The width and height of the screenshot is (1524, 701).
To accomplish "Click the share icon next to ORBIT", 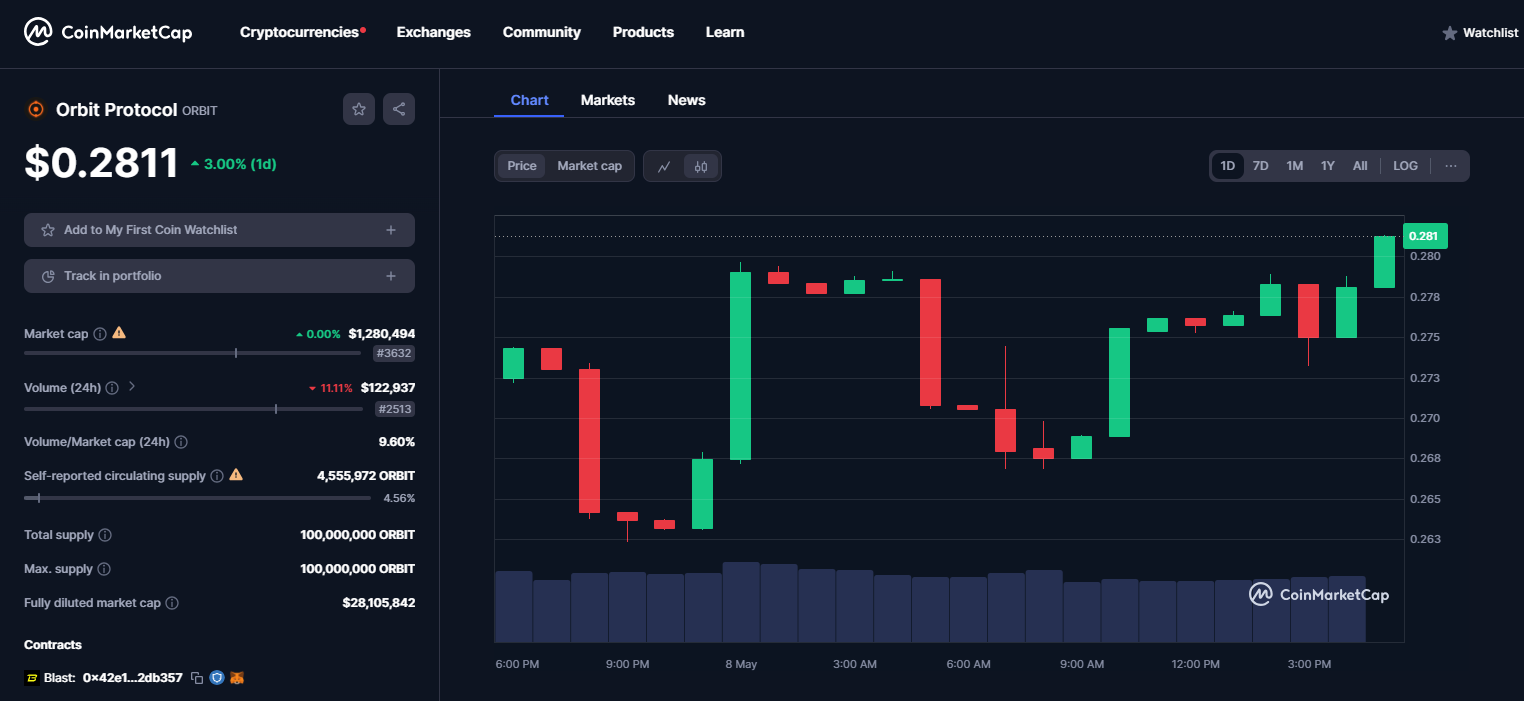I will coord(399,109).
